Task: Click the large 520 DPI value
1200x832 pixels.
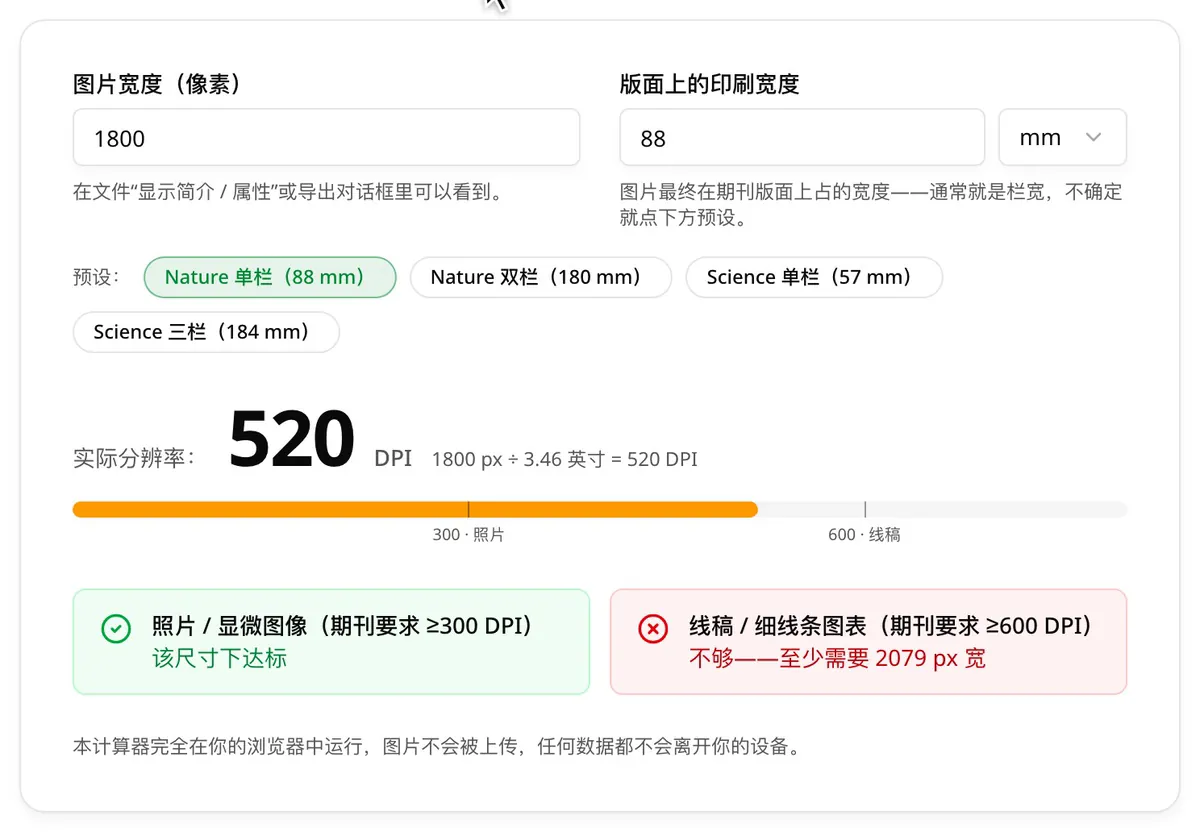Action: 291,440
